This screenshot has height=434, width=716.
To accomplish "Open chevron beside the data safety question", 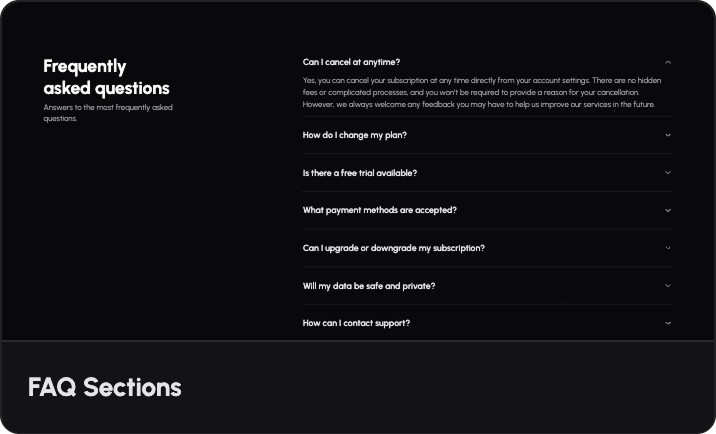I will tap(668, 286).
